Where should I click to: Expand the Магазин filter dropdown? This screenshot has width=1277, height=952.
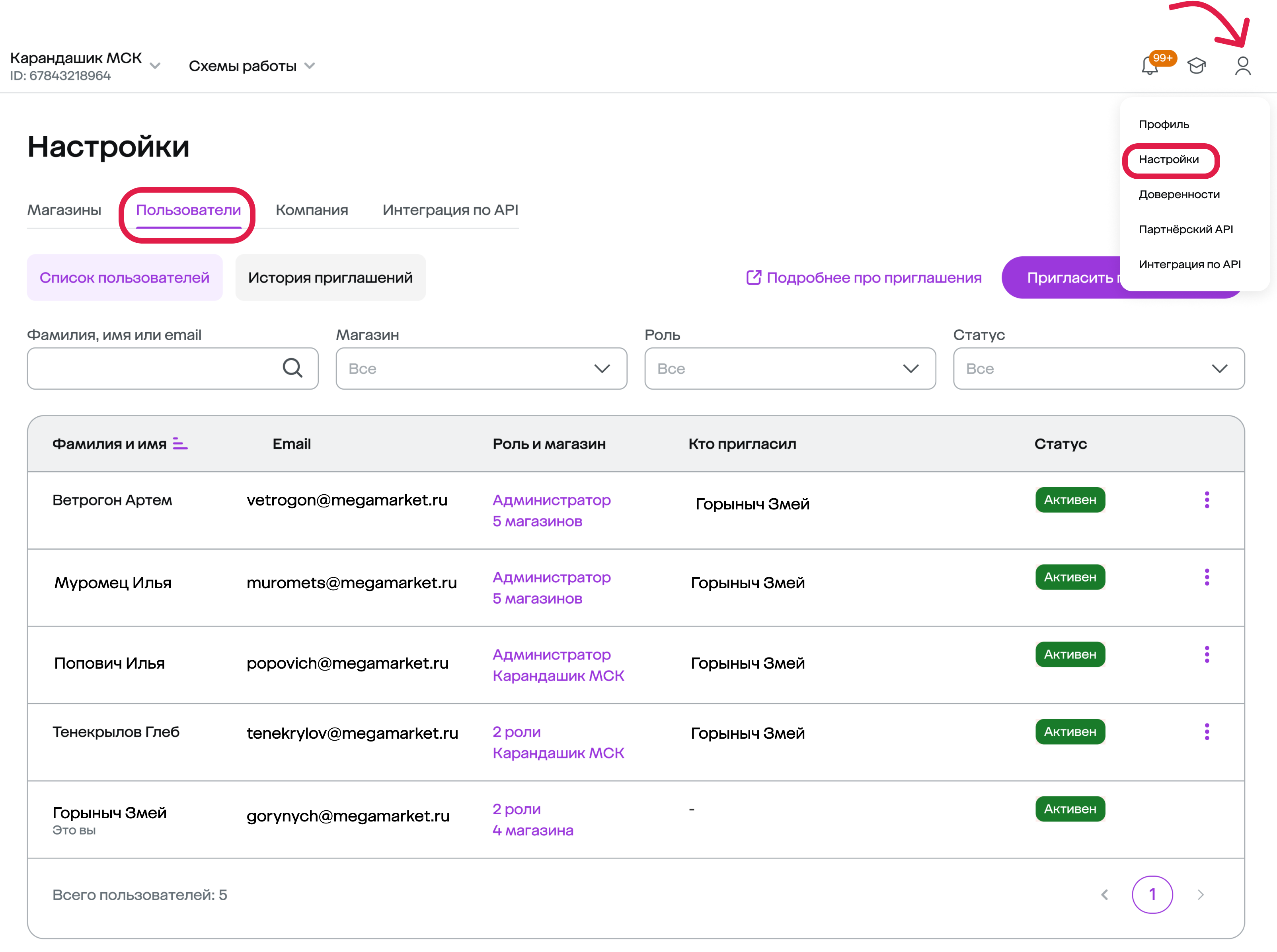pyautogui.click(x=481, y=368)
